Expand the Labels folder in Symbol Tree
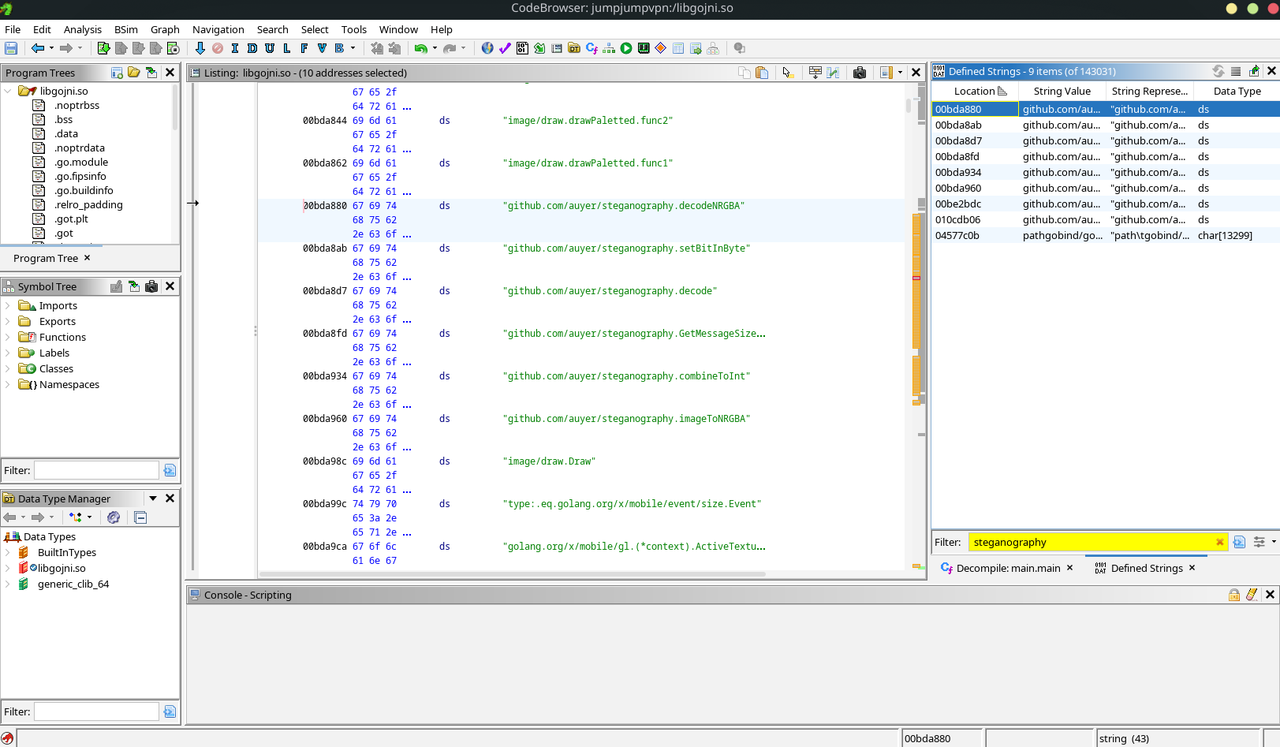The height and width of the screenshot is (747, 1280). coord(9,353)
